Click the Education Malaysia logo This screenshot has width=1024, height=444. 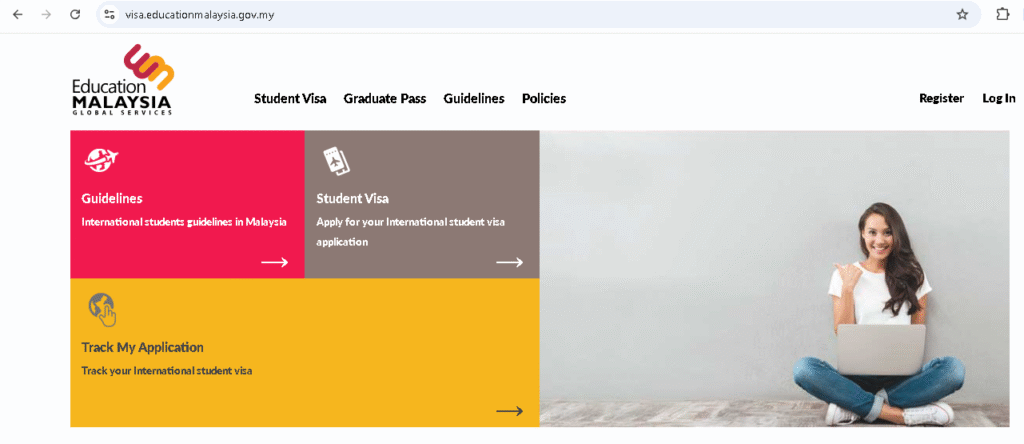click(122, 80)
